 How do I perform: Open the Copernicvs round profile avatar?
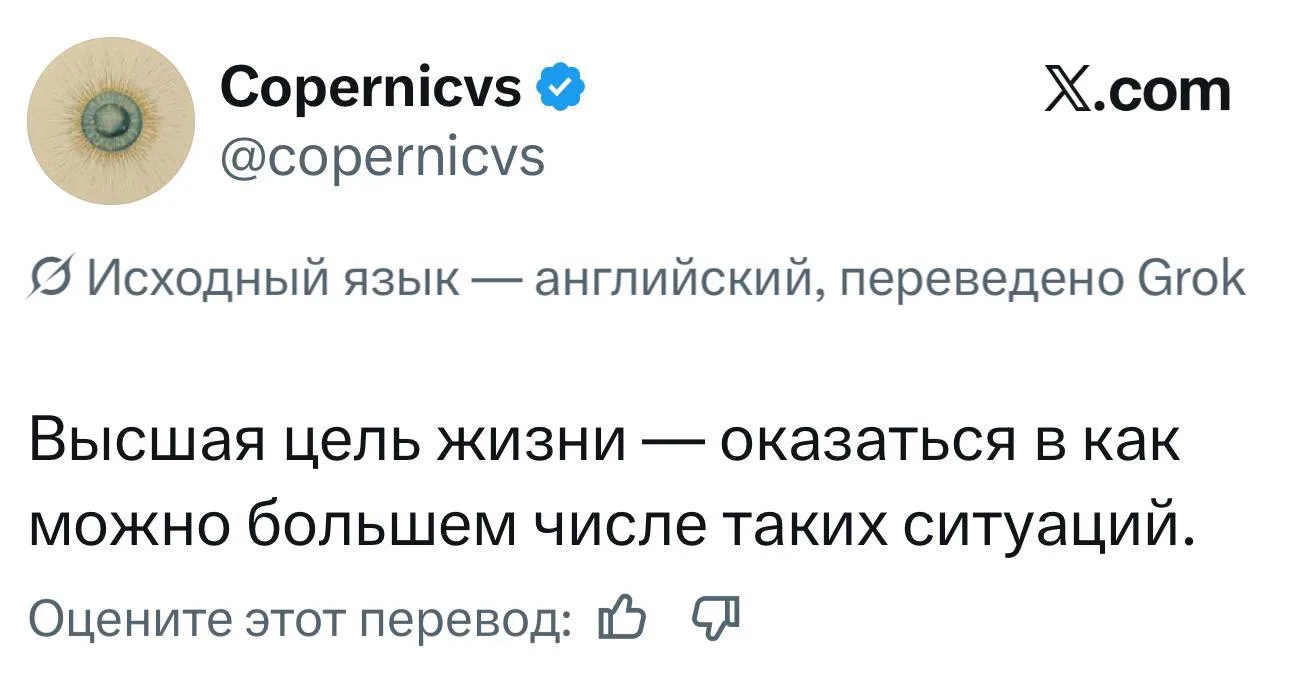111,122
